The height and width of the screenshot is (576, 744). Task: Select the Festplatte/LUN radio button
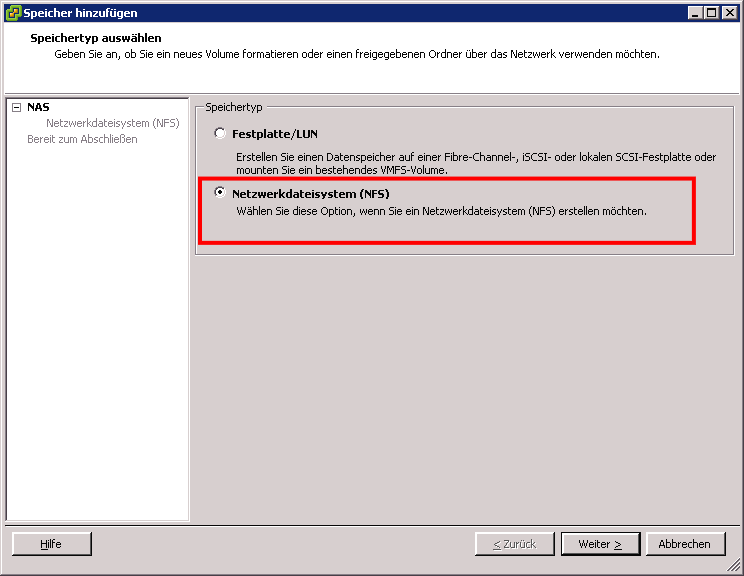coord(220,134)
